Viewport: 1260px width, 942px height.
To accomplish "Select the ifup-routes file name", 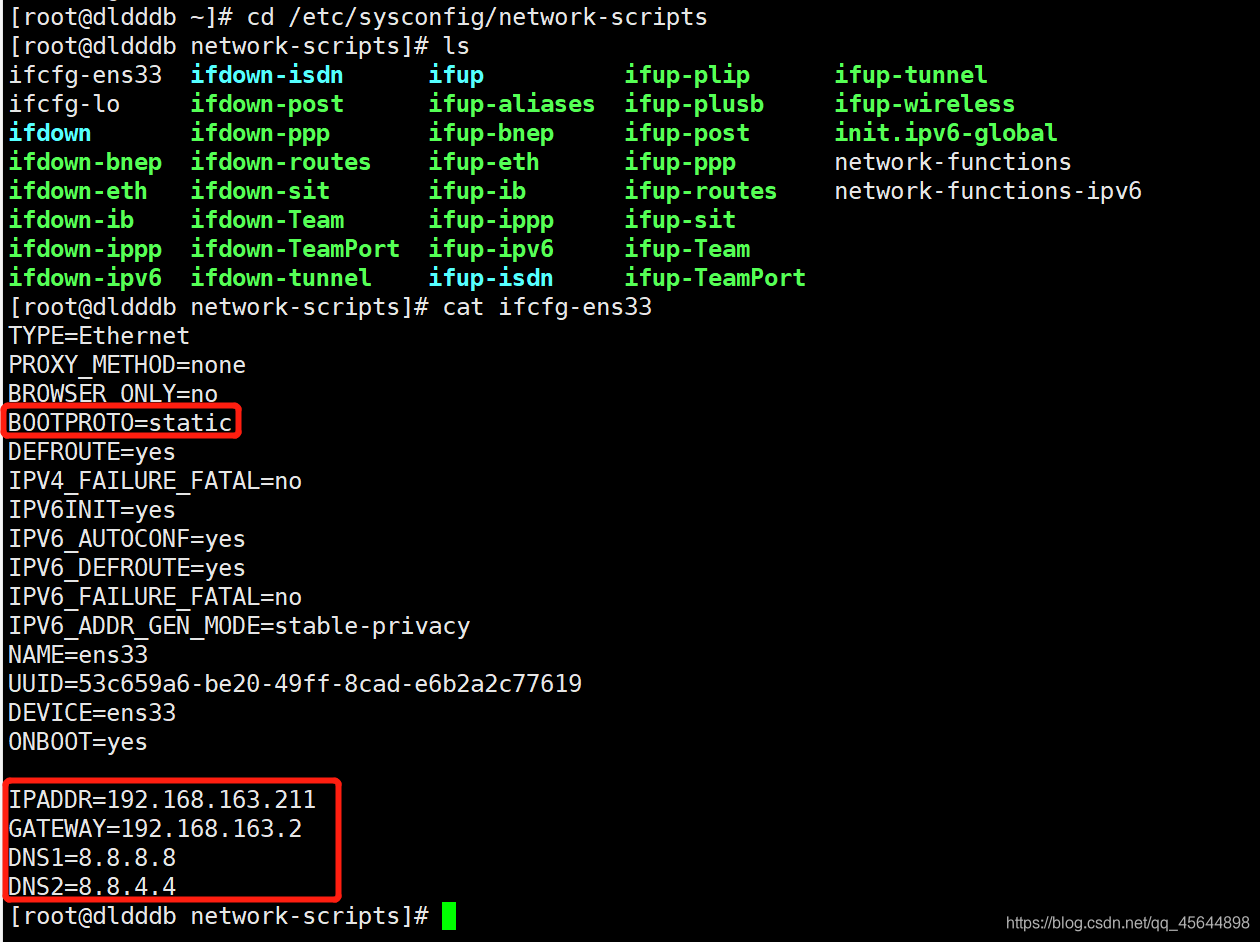I will coord(701,191).
